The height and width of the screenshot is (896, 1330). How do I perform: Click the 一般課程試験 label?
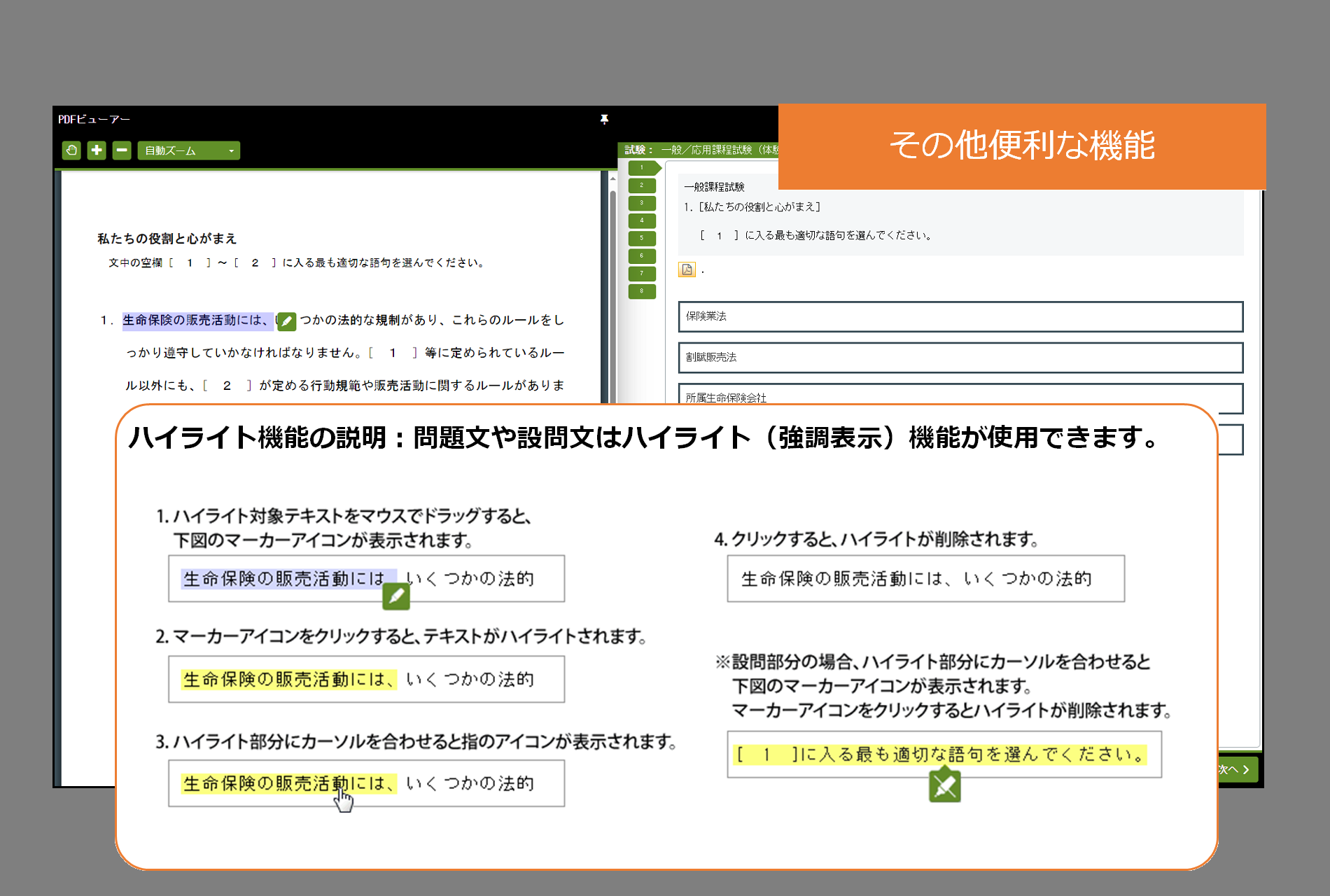714,187
